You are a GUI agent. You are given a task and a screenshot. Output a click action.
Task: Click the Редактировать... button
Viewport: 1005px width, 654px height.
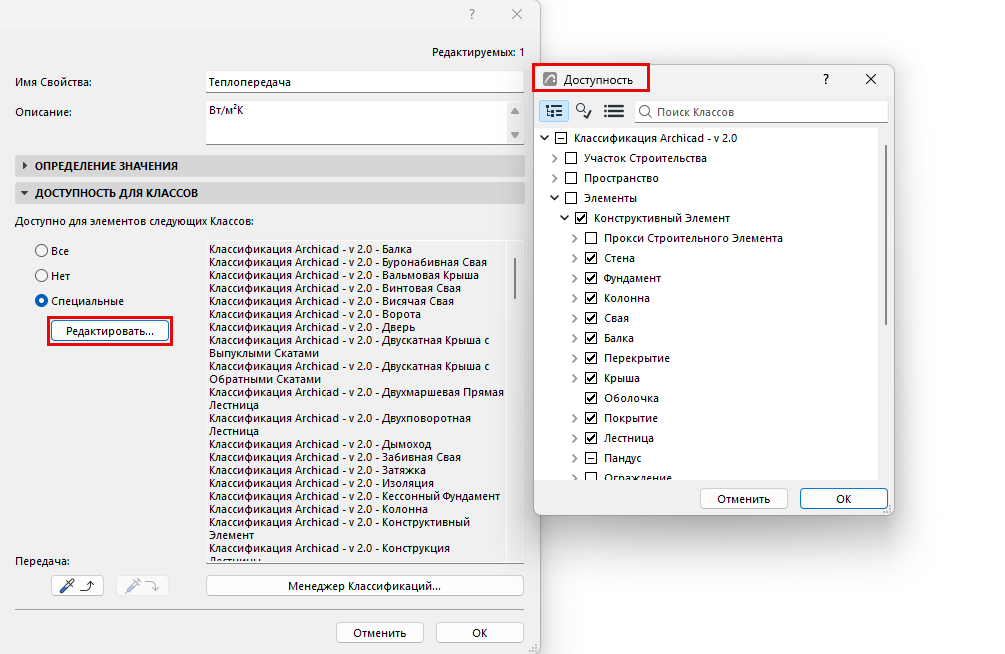coord(110,331)
